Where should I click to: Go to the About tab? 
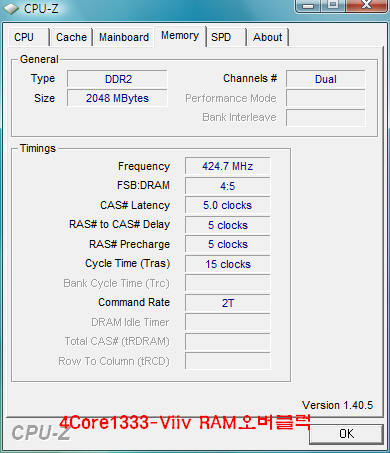[268, 37]
